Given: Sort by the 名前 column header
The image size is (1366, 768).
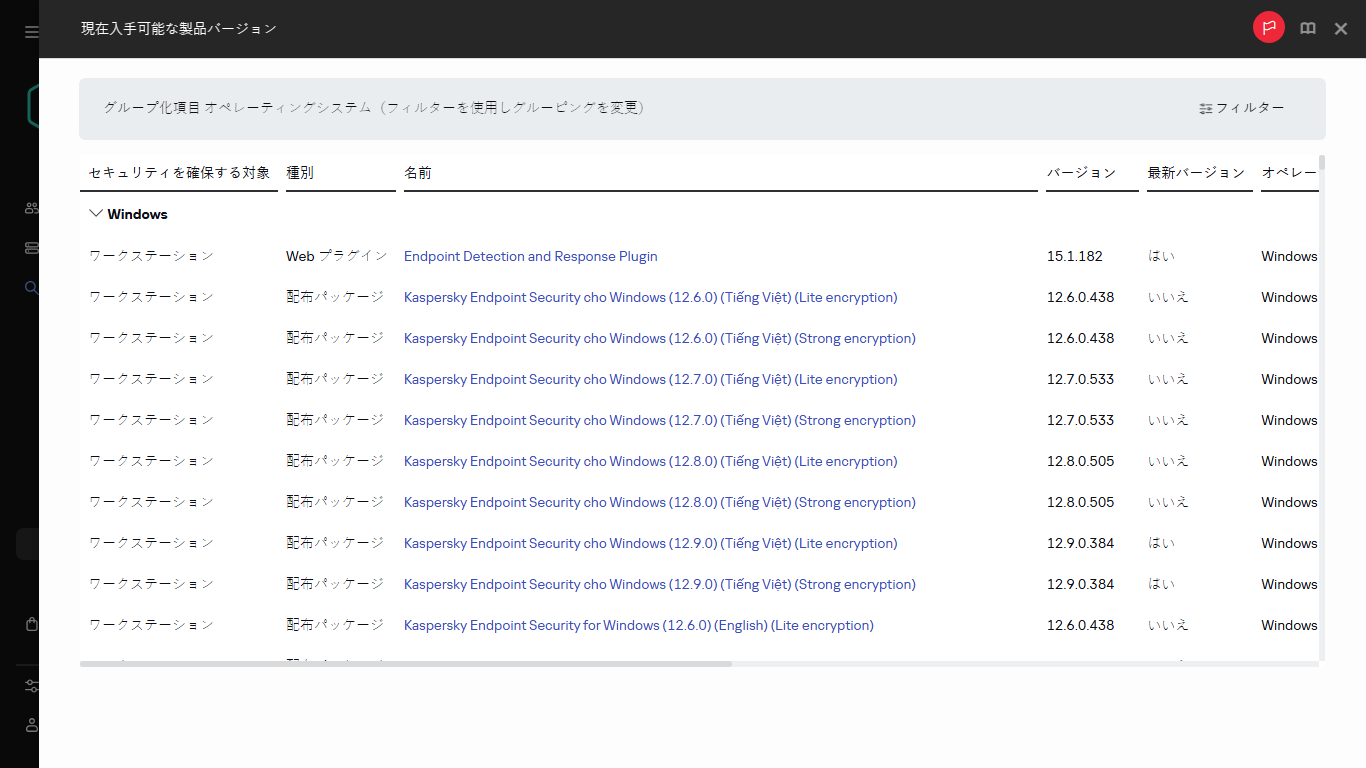Looking at the screenshot, I should pos(418,173).
